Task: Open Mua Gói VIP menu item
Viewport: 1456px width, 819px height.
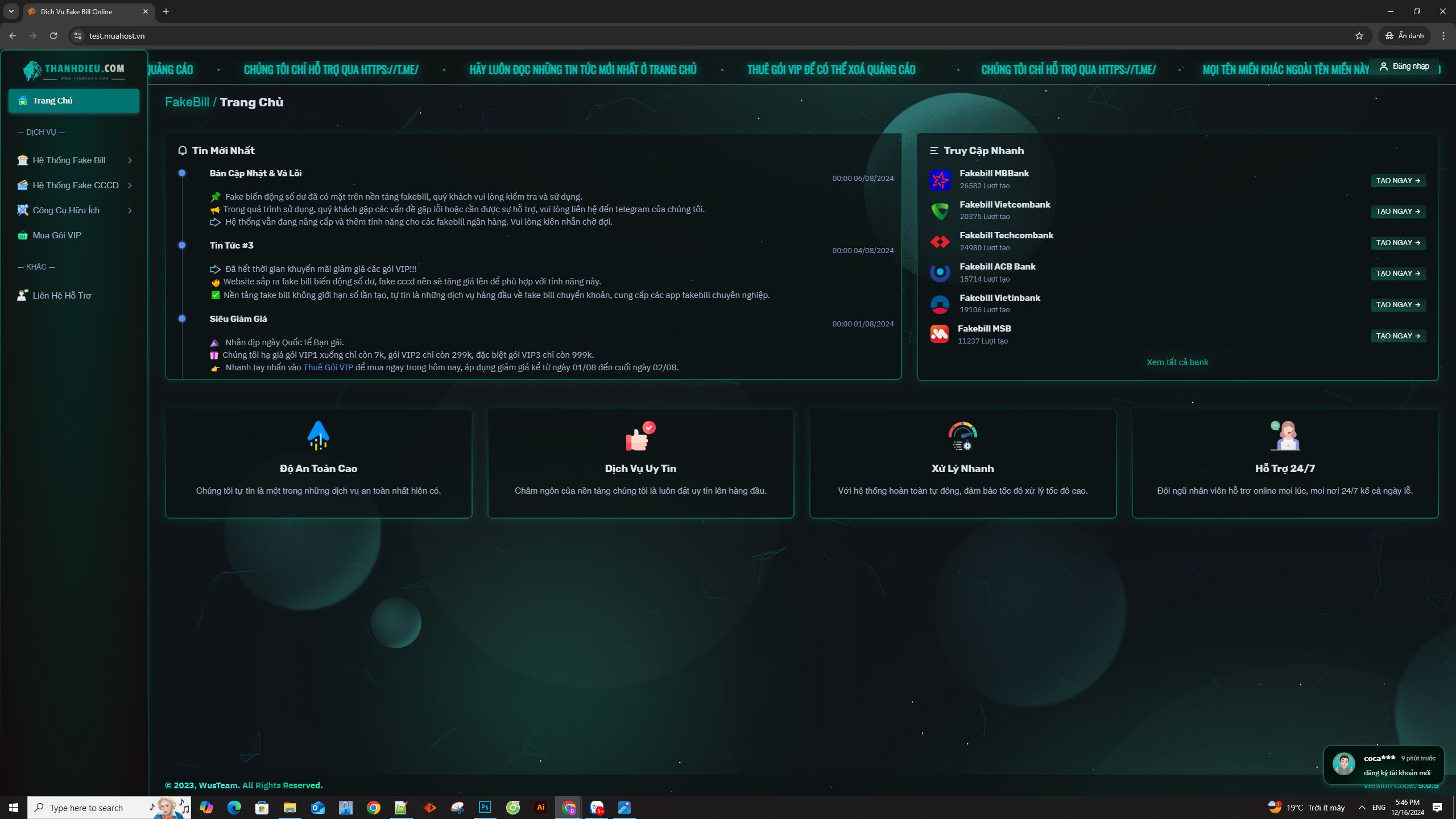Action: [57, 235]
